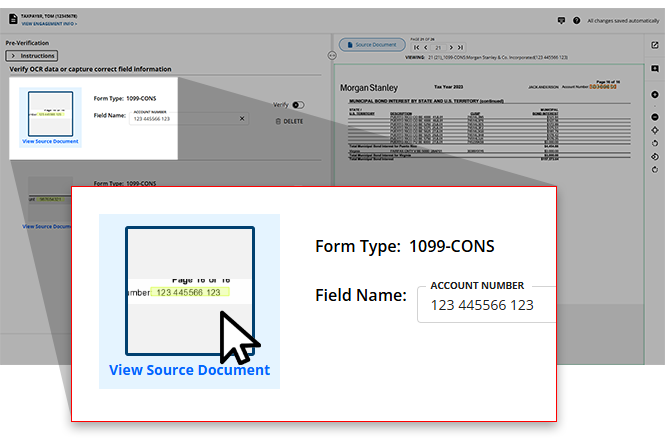Zoom out on the source document
The image size is (665, 441).
click(x=655, y=117)
